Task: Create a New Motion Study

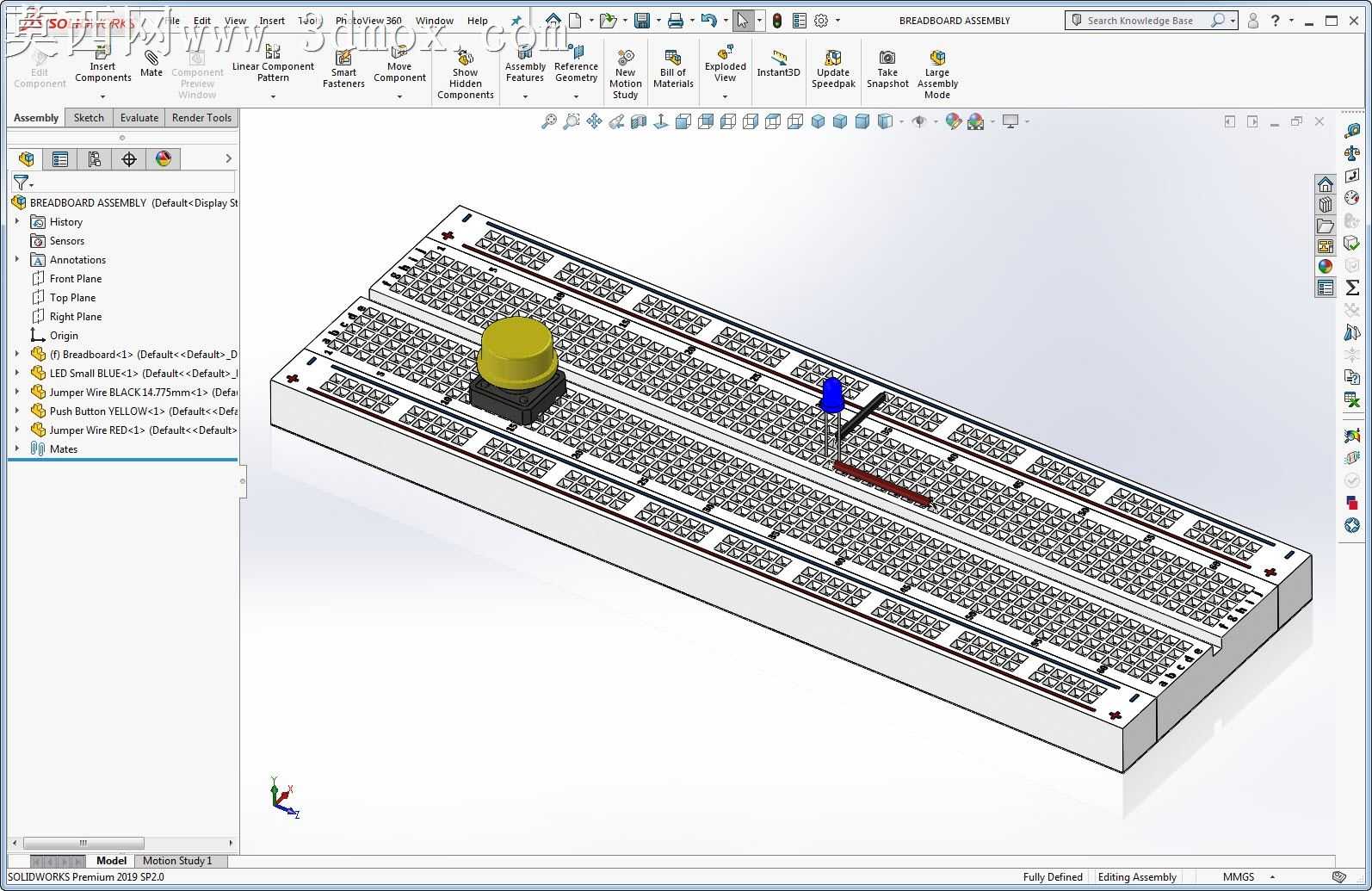Action: click(x=626, y=74)
